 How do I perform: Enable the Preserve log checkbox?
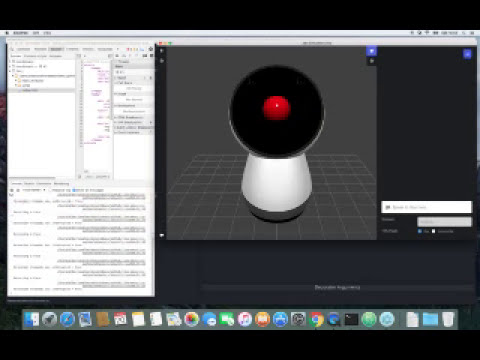(50, 190)
